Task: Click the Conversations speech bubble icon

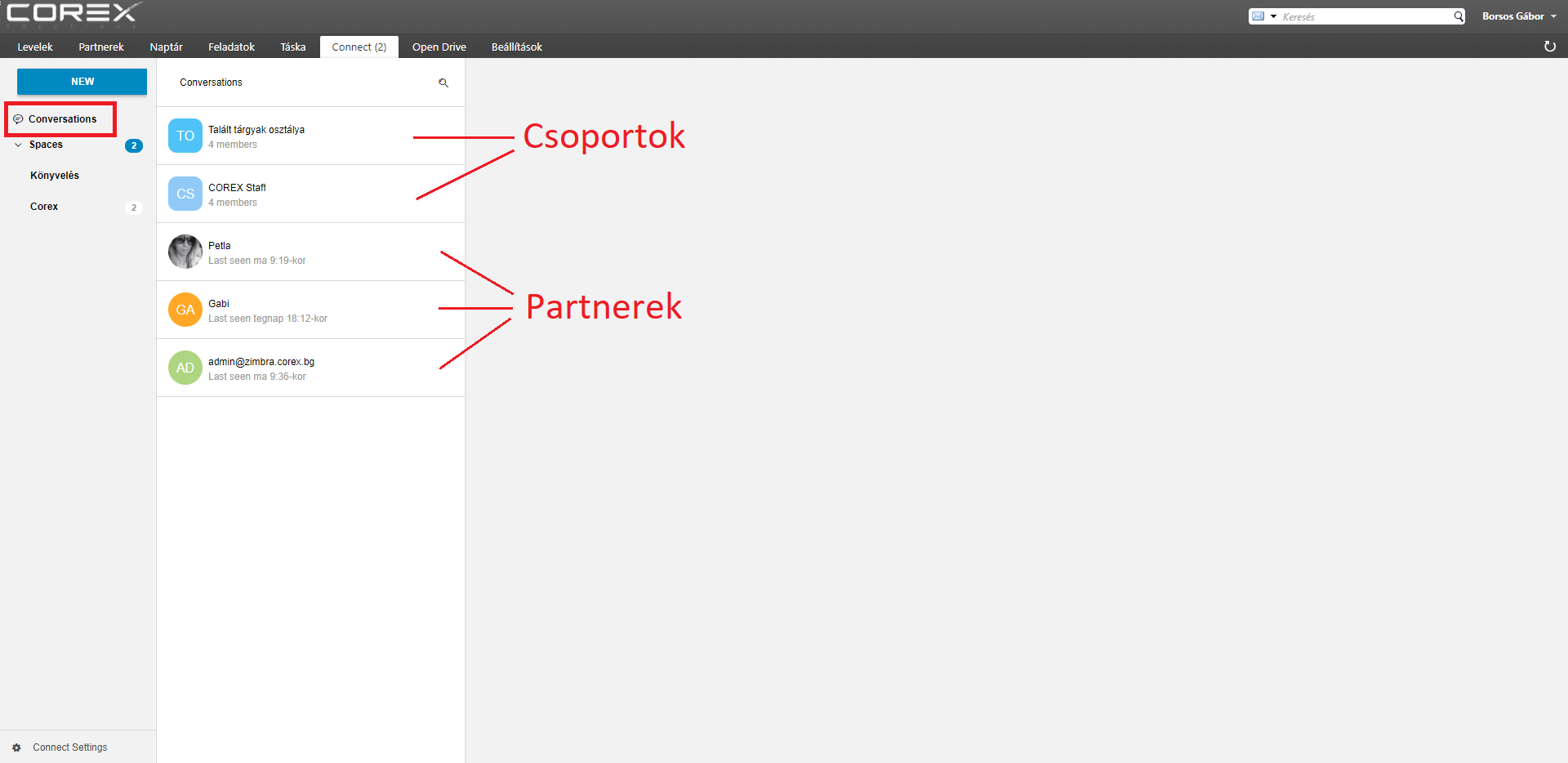Action: point(18,119)
